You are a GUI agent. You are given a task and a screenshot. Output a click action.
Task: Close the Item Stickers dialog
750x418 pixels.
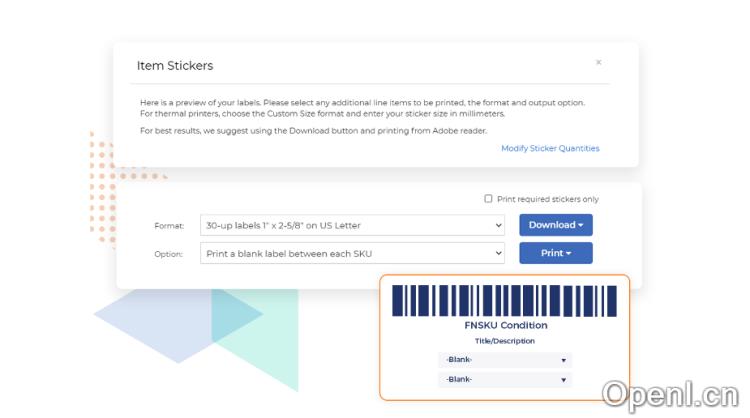click(x=598, y=62)
